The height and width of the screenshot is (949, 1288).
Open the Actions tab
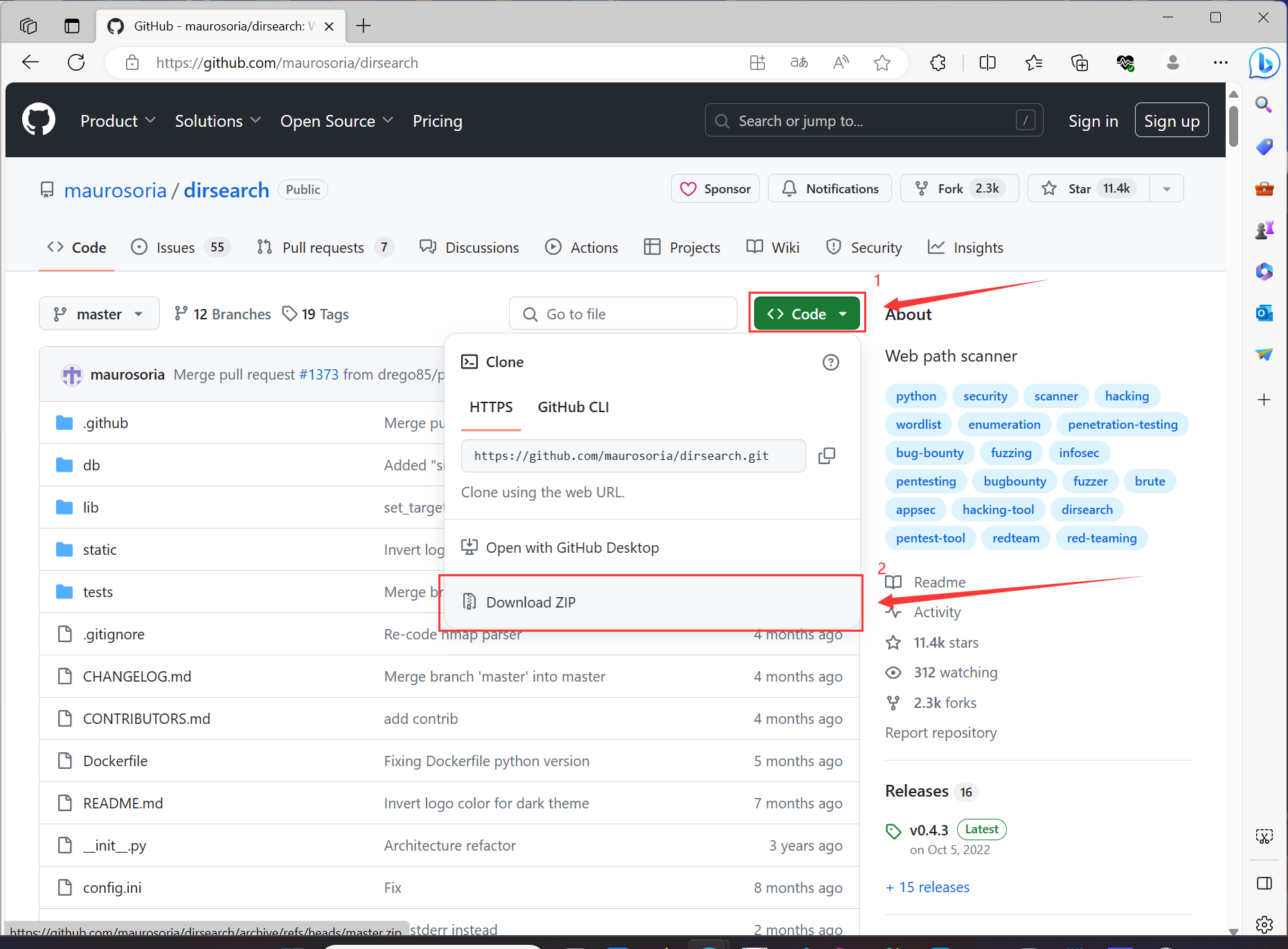click(582, 247)
